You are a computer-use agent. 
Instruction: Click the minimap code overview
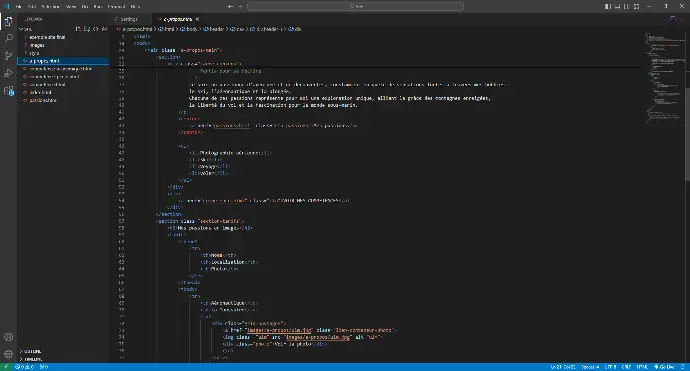point(665,77)
